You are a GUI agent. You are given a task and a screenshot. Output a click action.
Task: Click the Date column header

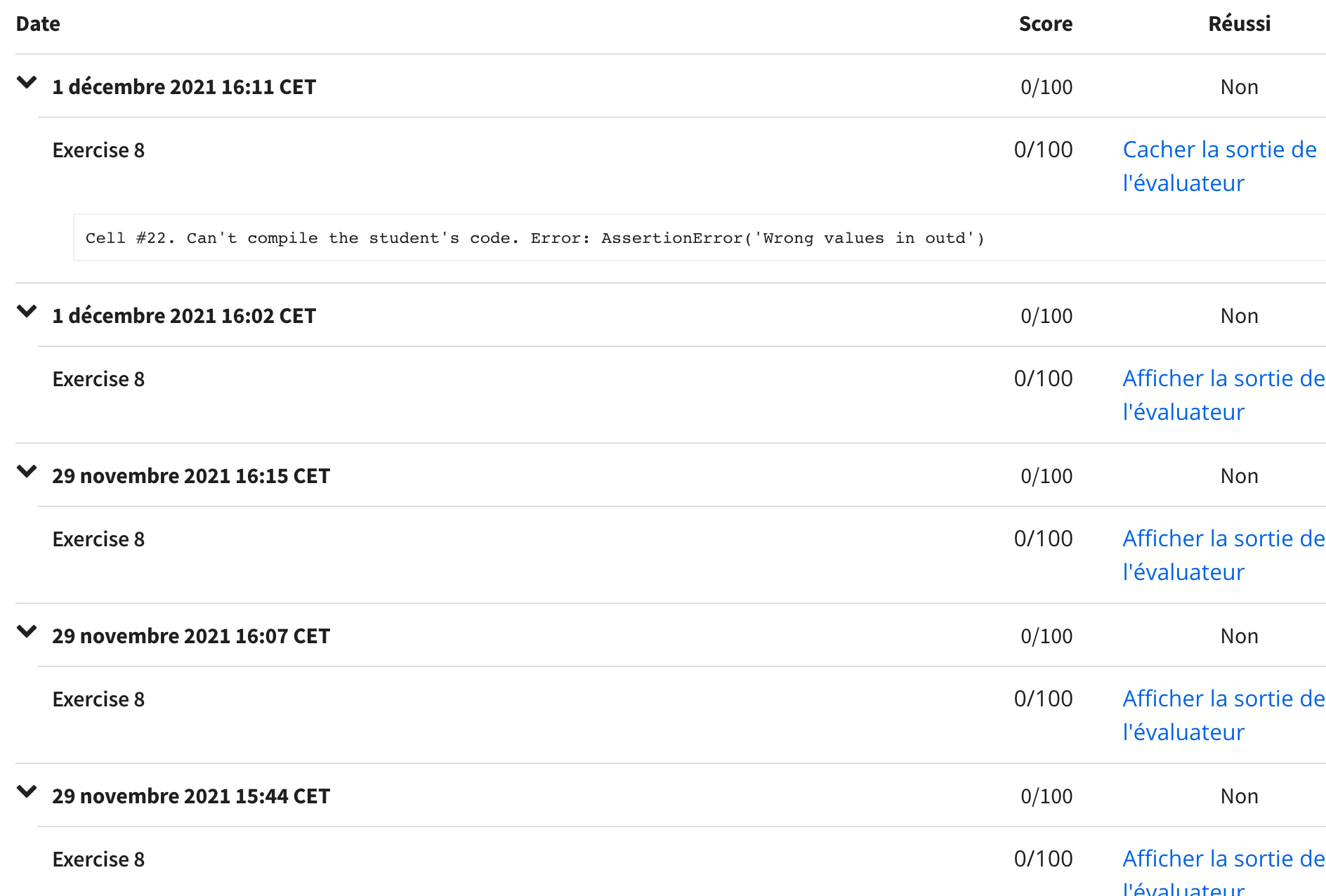pos(38,24)
